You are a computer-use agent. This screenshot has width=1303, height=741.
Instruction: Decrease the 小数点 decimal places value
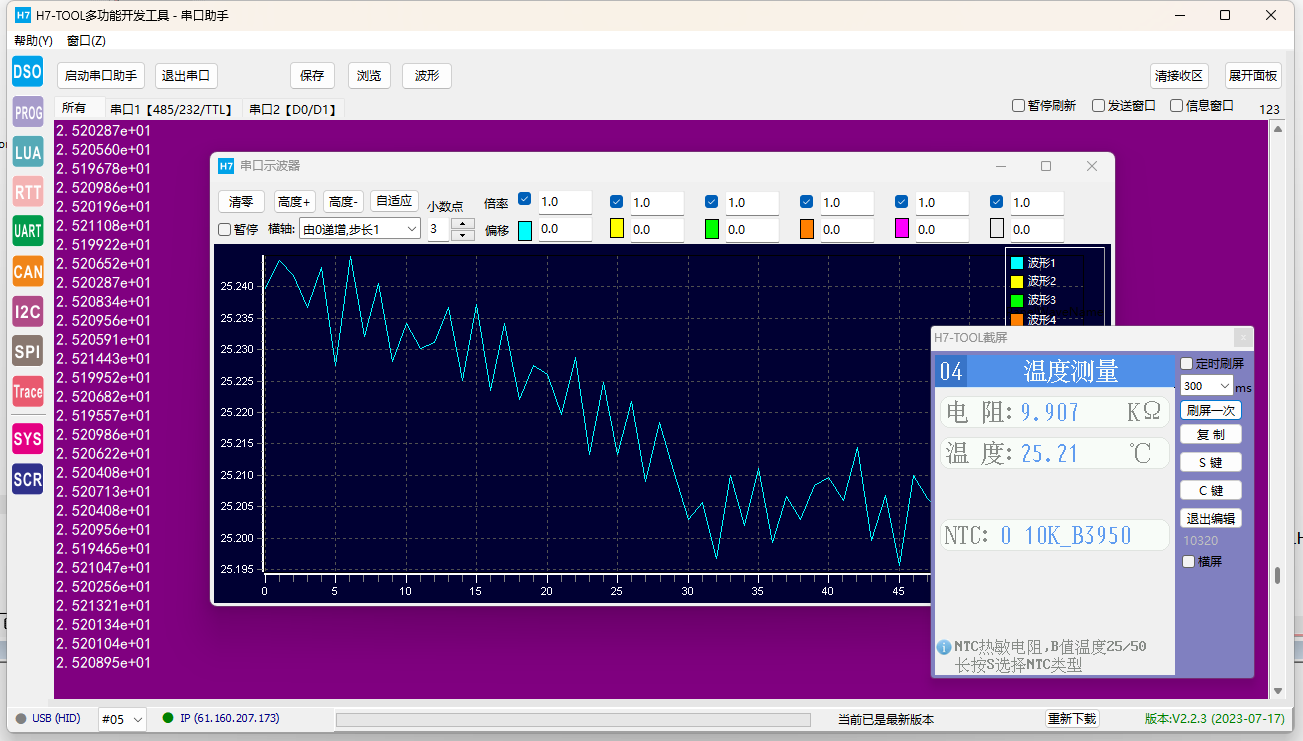[x=463, y=235]
